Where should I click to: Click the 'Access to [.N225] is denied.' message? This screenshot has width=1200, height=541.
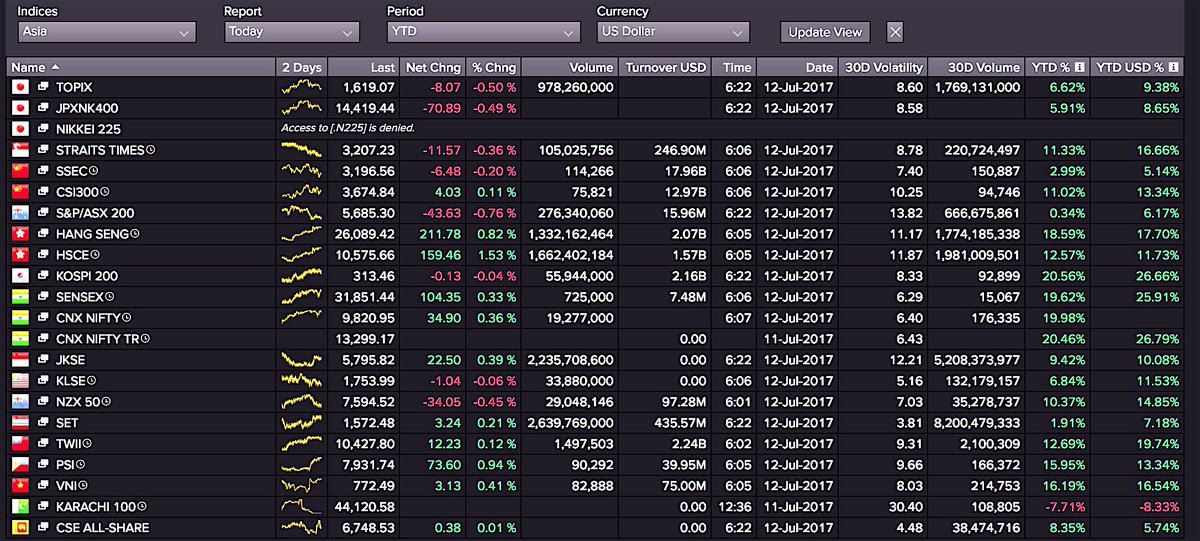348,129
